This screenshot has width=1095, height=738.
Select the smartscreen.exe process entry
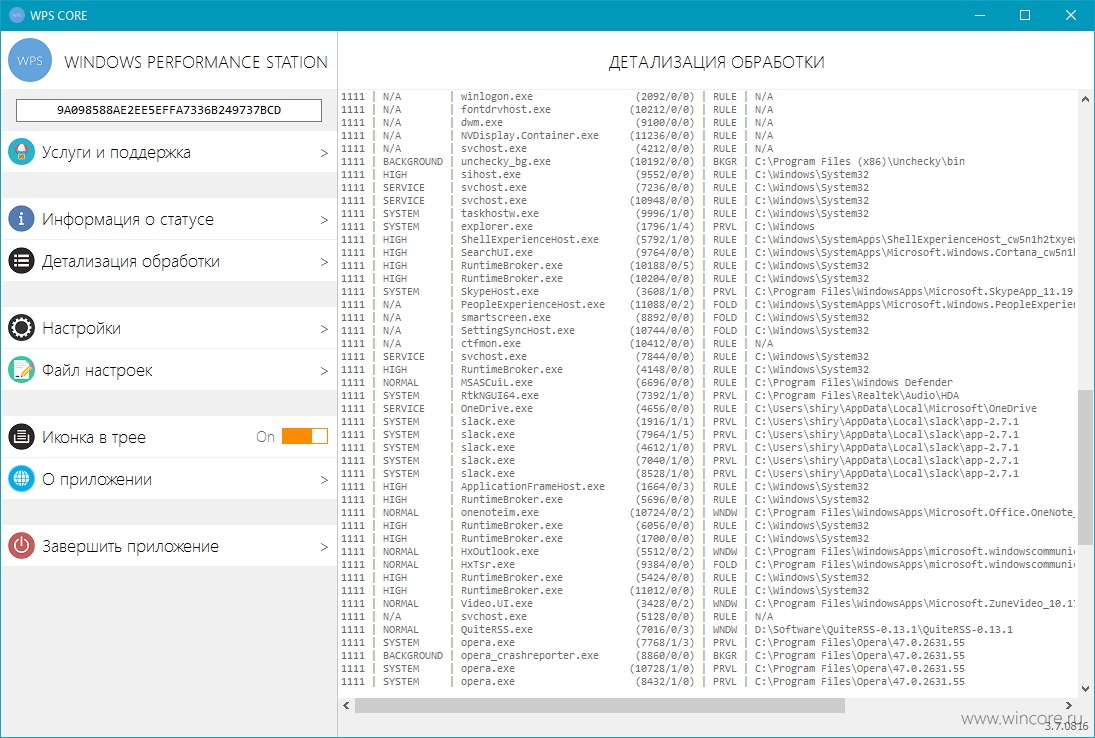pyautogui.click(x=708, y=318)
